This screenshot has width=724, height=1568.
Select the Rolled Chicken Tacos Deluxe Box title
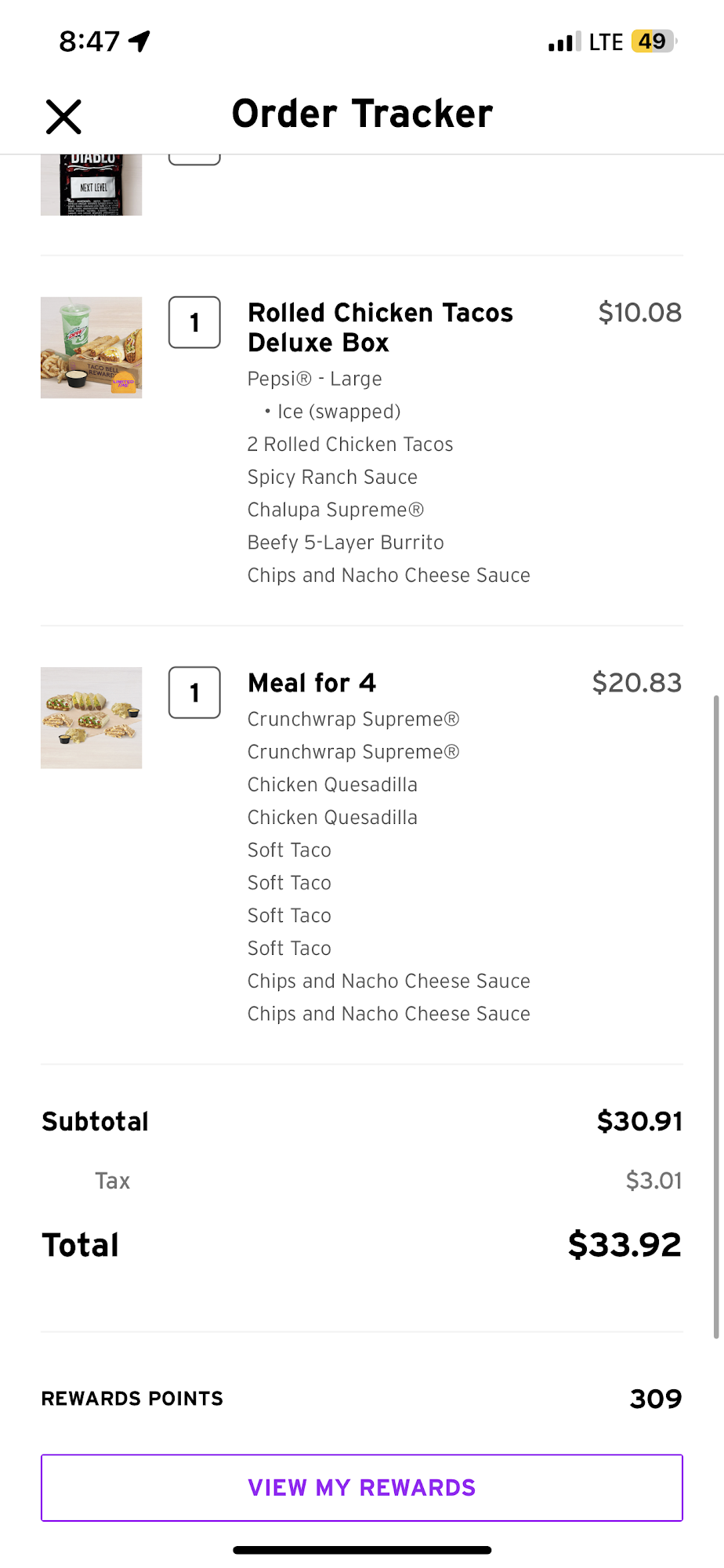pos(380,327)
